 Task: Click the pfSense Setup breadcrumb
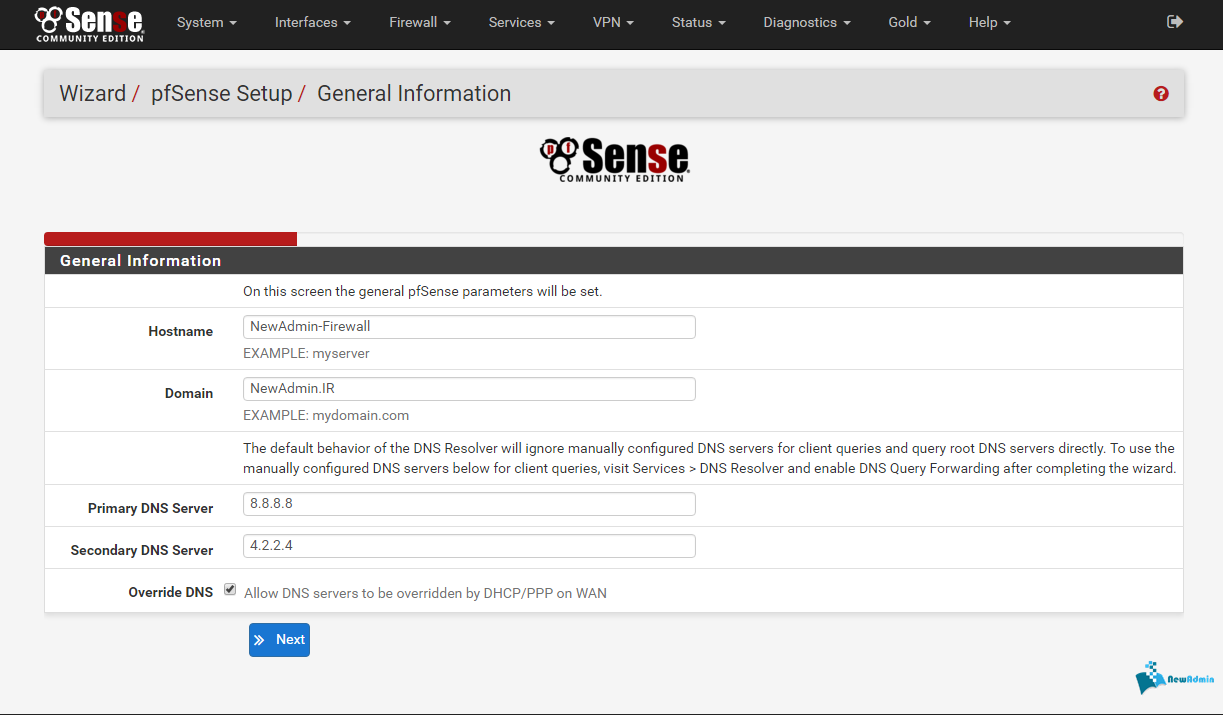click(x=222, y=94)
